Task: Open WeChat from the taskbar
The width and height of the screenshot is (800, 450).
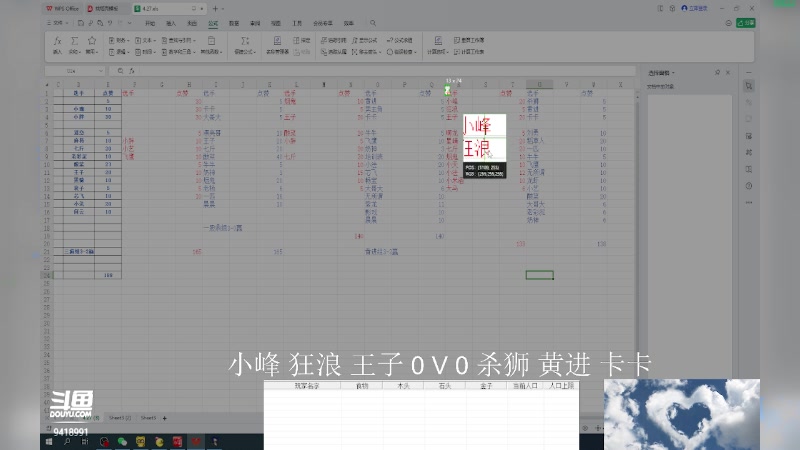Action: 122,442
